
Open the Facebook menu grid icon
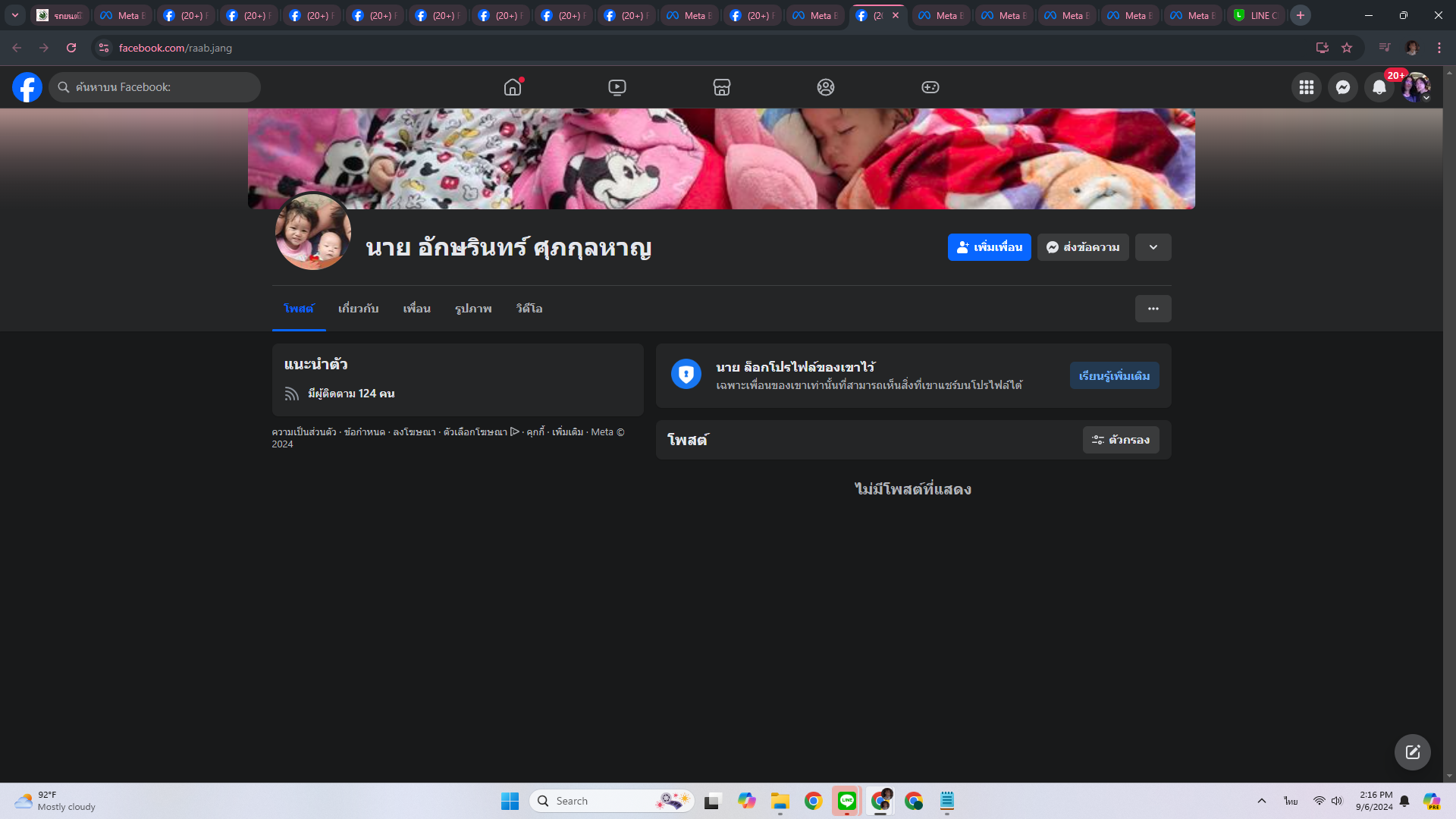pyautogui.click(x=1306, y=87)
